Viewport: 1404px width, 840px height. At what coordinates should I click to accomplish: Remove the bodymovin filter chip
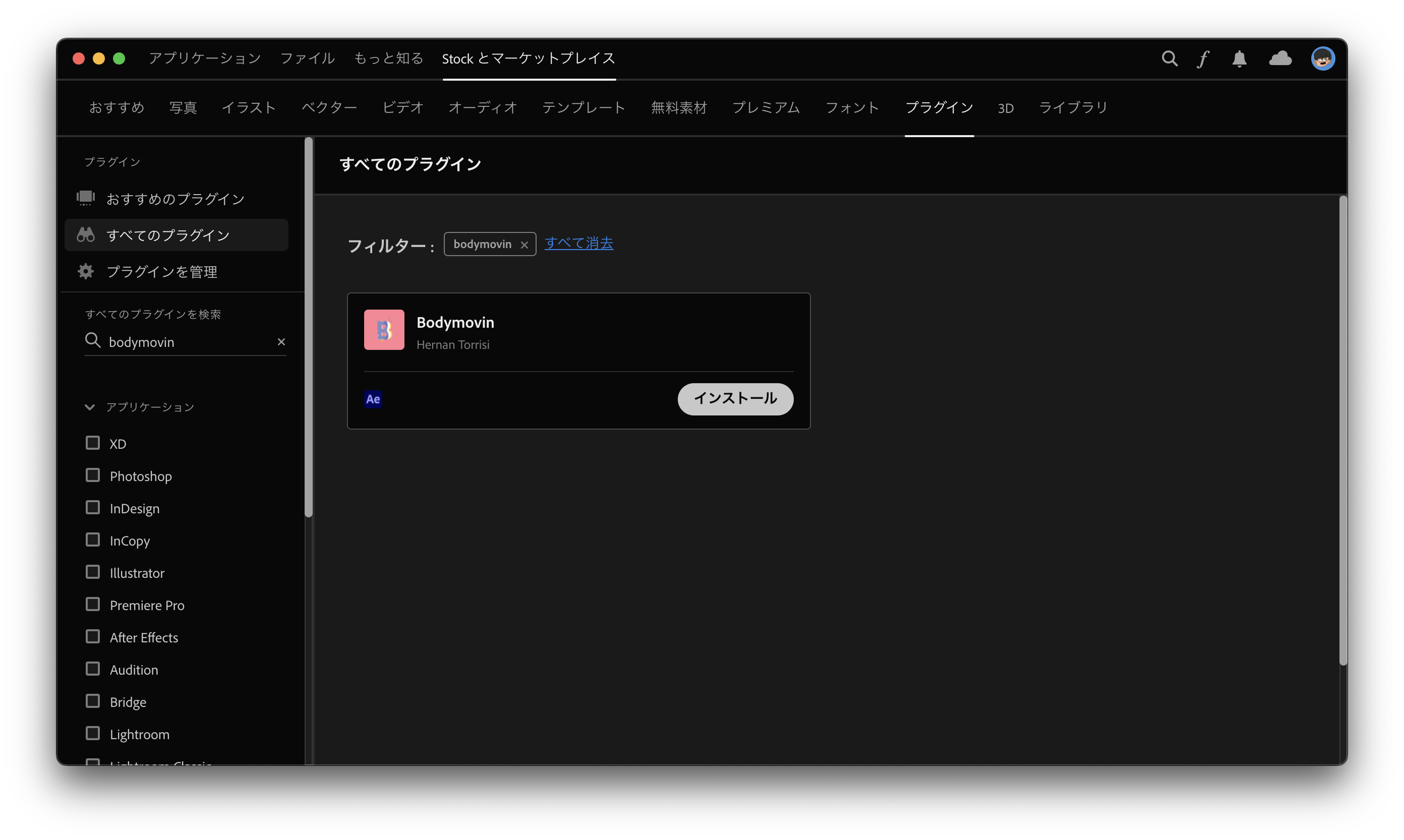tap(524, 245)
